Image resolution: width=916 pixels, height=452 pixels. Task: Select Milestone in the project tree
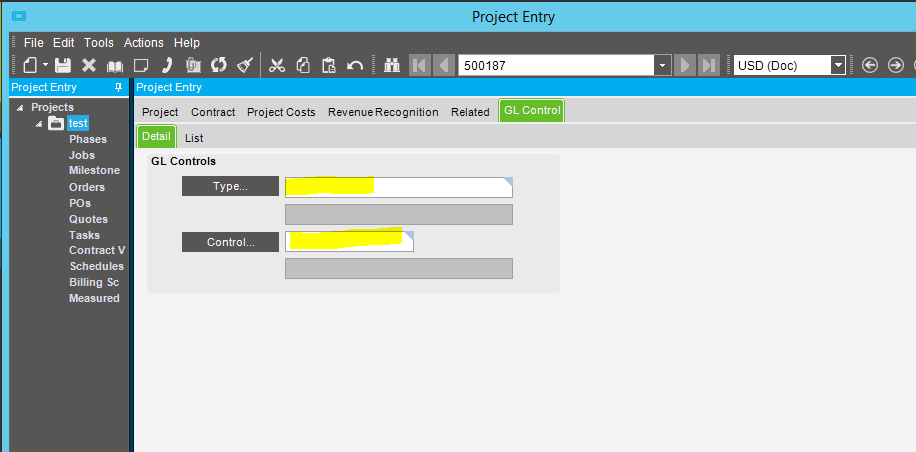click(94, 171)
